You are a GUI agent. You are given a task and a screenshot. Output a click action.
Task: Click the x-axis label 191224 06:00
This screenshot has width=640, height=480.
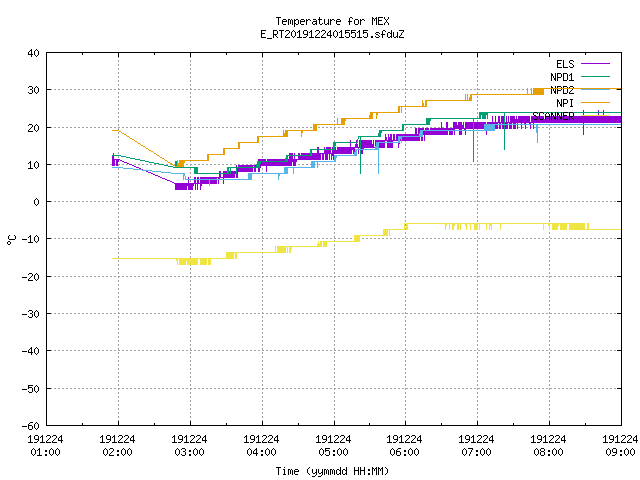[404, 446]
